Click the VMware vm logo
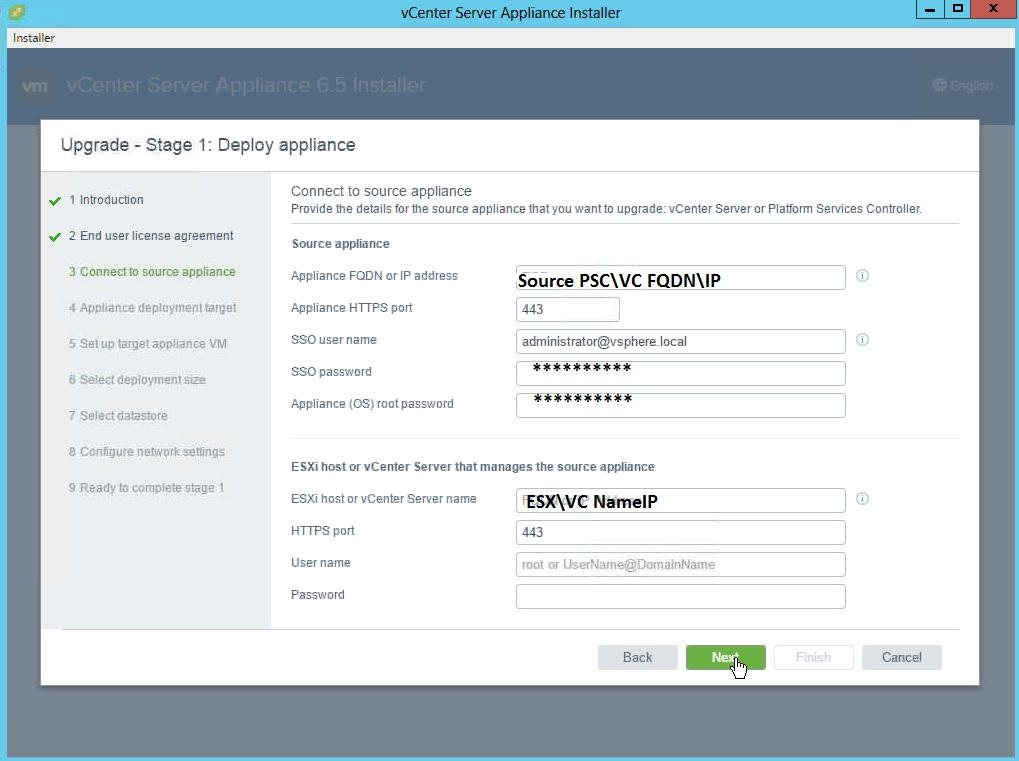The image size is (1019, 761). tap(36, 86)
